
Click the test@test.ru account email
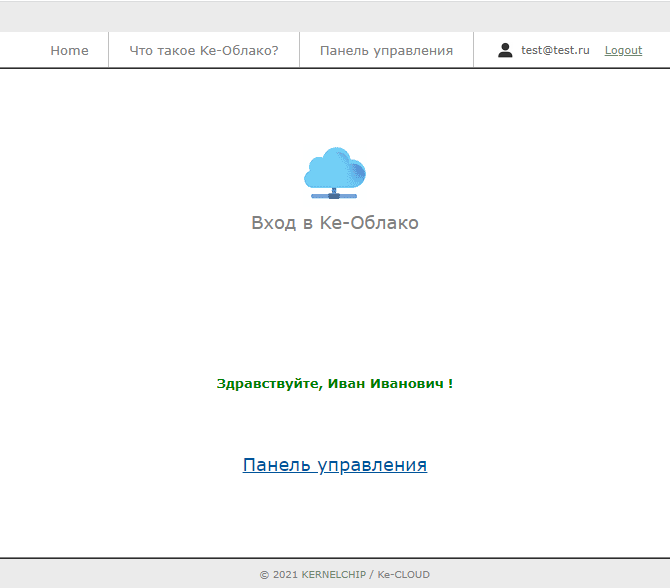[555, 50]
